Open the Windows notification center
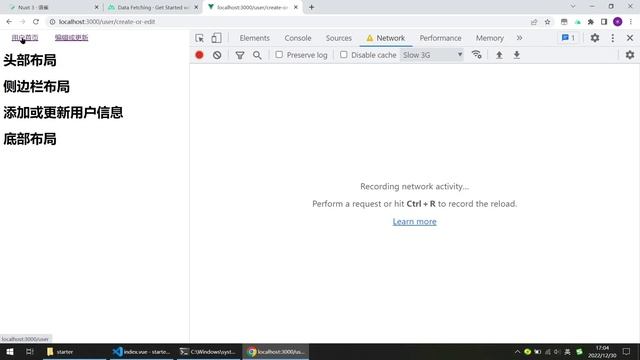The height and width of the screenshot is (360, 640). point(627,351)
